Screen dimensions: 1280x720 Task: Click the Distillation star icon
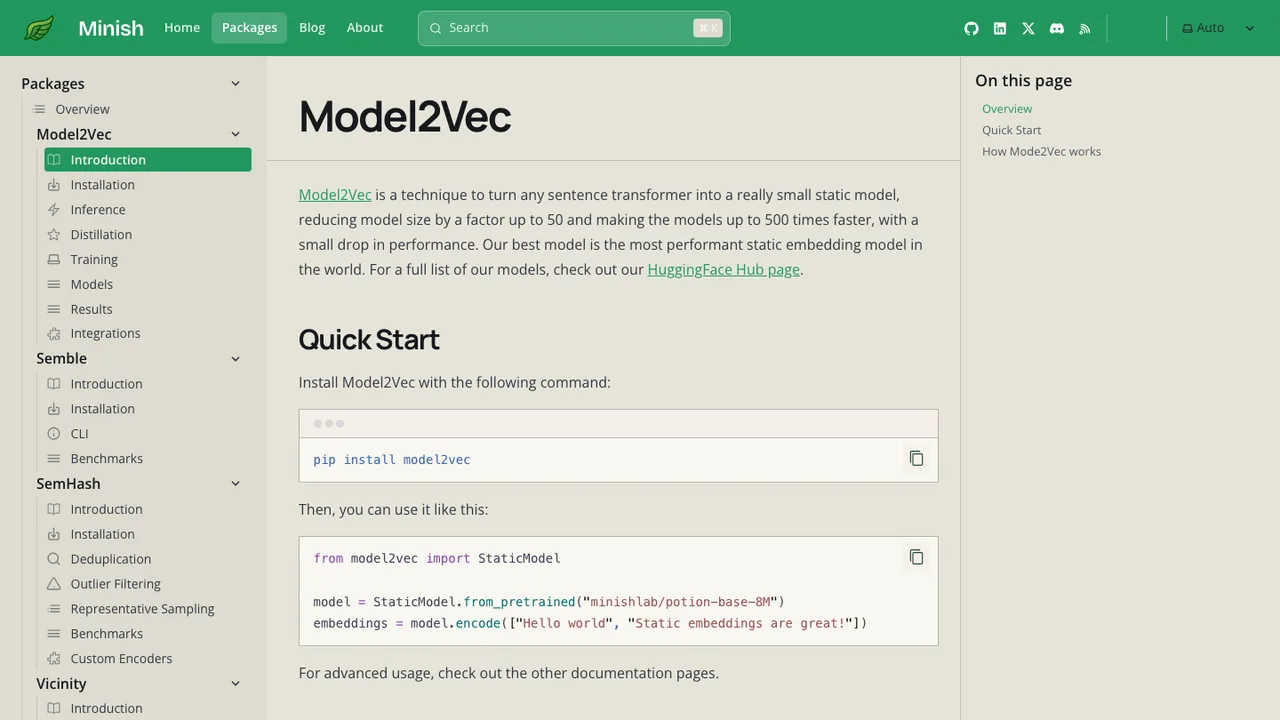54,234
